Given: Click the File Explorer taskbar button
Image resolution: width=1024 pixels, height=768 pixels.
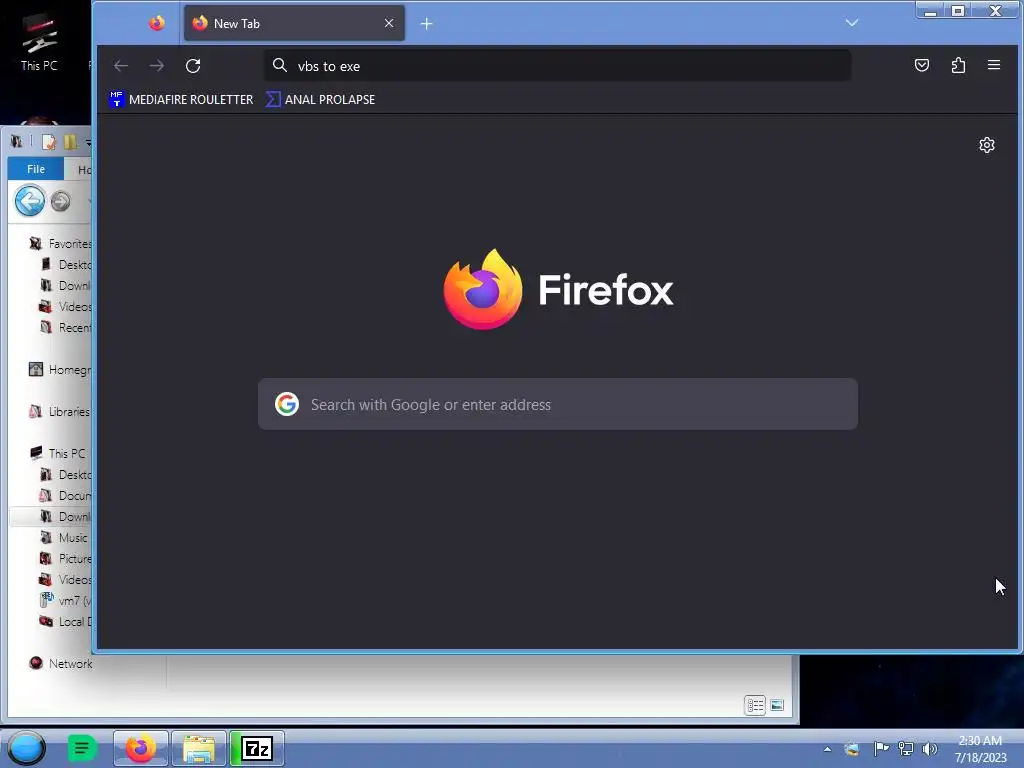Looking at the screenshot, I should 199,748.
